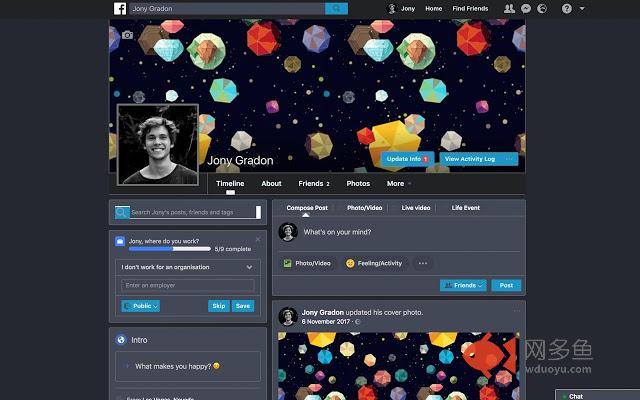
Task: Click the '5/9 complete' text
Action: click(x=233, y=249)
